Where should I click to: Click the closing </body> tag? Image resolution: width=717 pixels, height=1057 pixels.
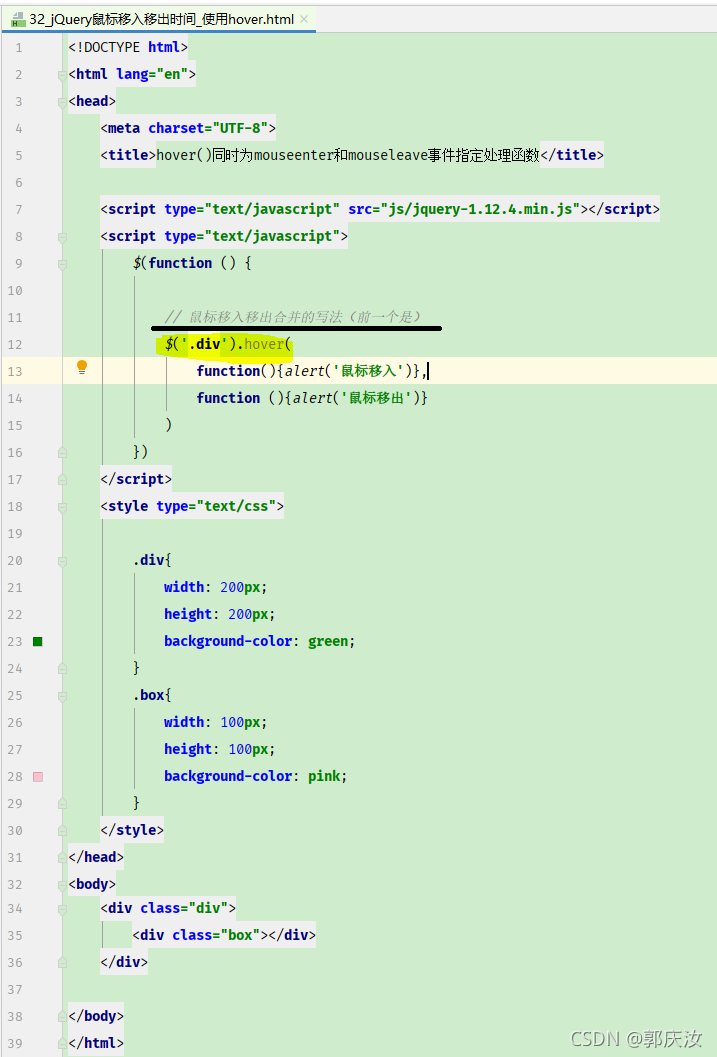click(96, 1016)
